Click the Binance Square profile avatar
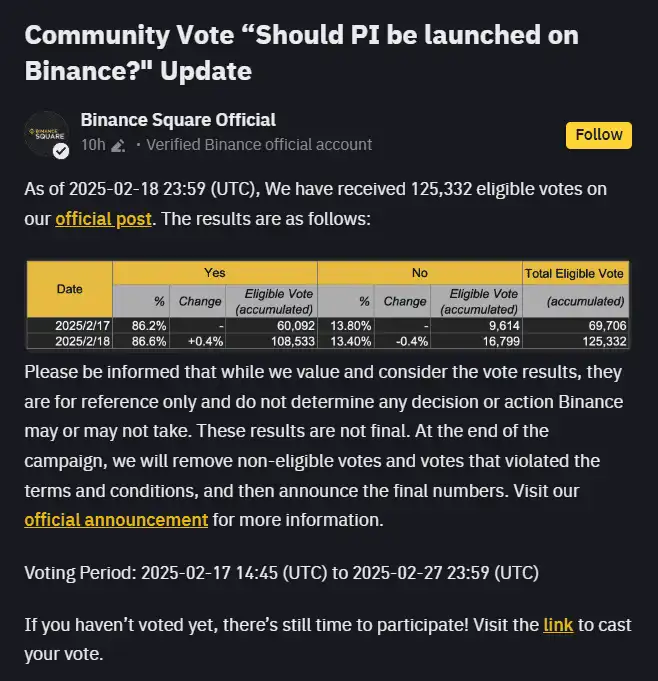 (x=46, y=133)
